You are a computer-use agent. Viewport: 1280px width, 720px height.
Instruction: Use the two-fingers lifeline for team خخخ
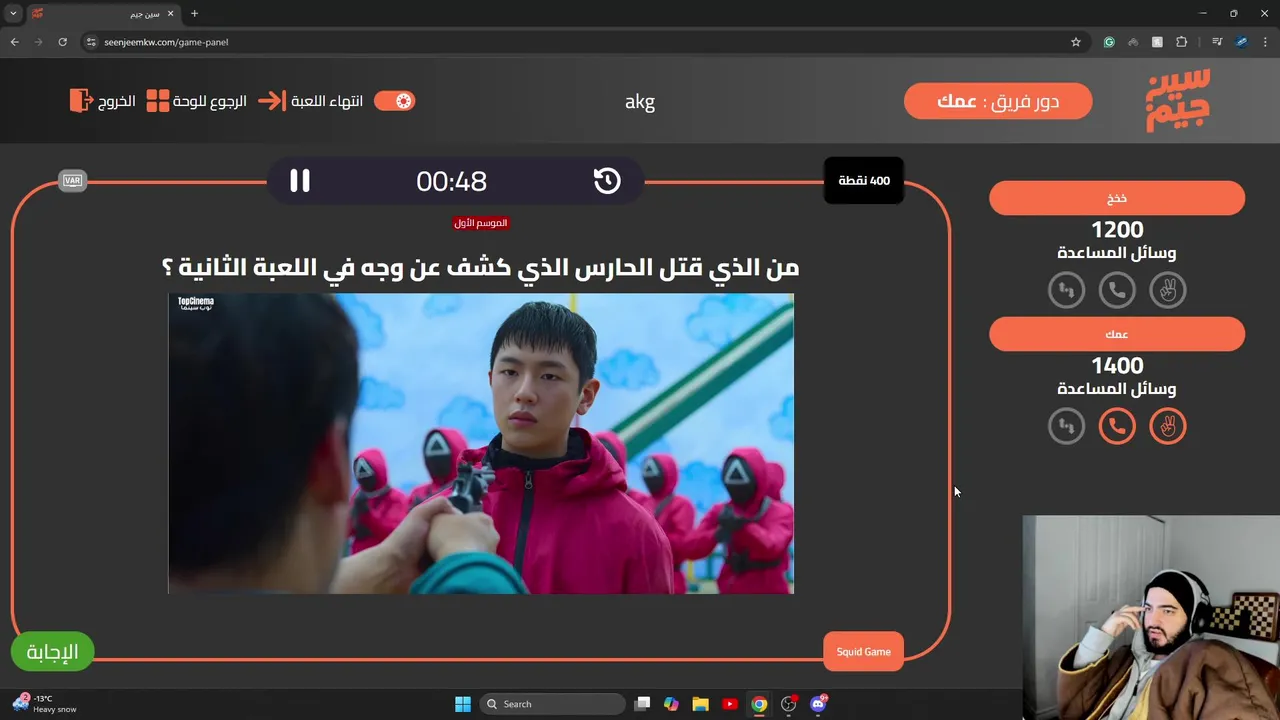point(1168,290)
